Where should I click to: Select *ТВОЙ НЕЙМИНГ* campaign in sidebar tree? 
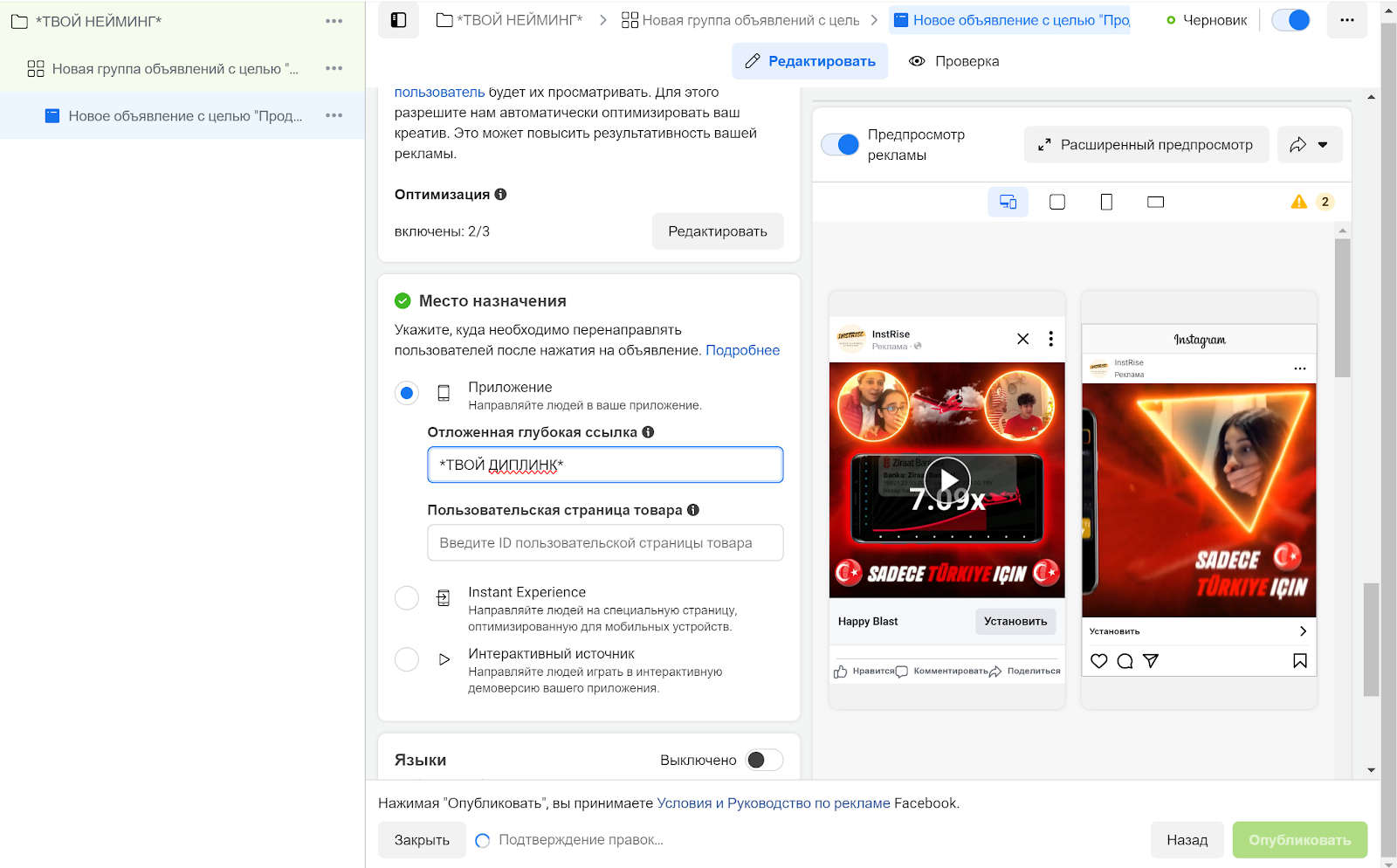(x=98, y=21)
